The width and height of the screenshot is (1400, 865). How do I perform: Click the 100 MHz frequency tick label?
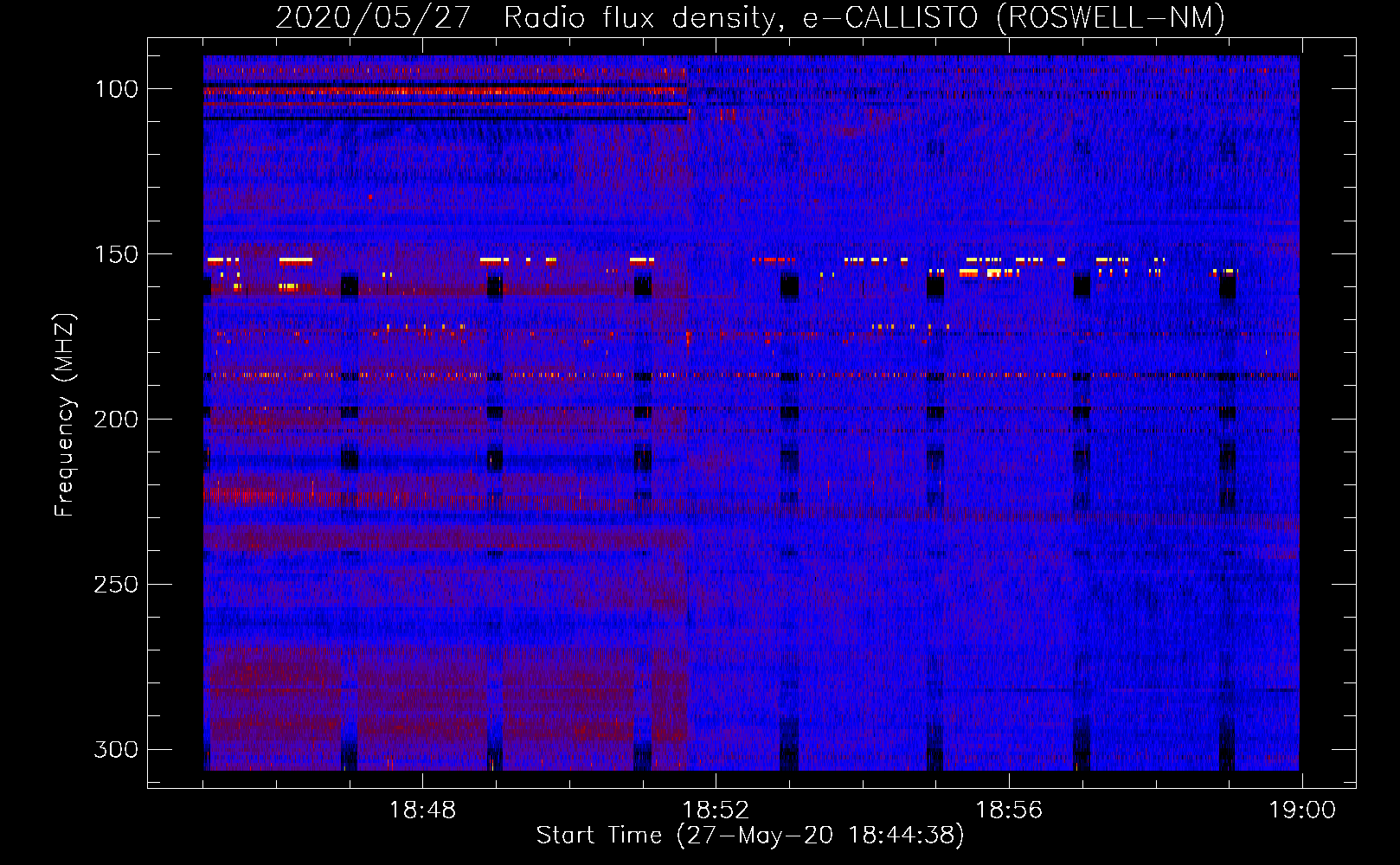point(116,89)
